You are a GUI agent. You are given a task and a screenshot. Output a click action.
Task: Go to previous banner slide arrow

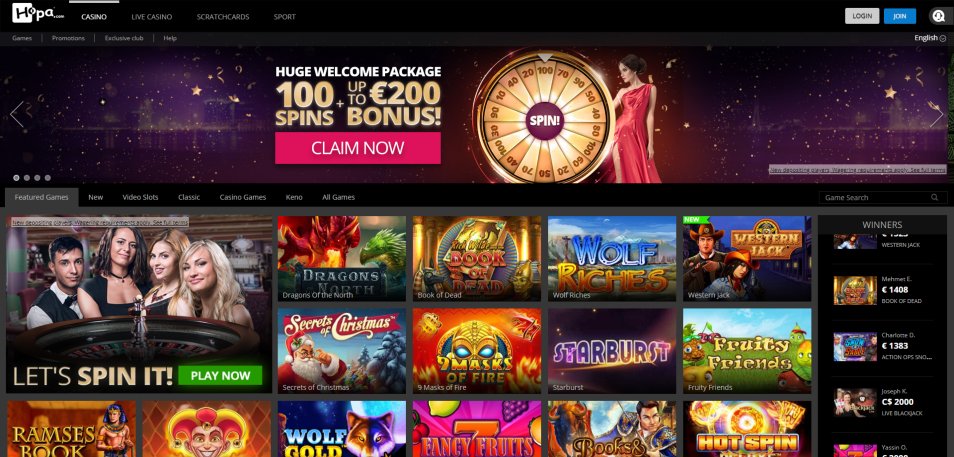(16, 114)
